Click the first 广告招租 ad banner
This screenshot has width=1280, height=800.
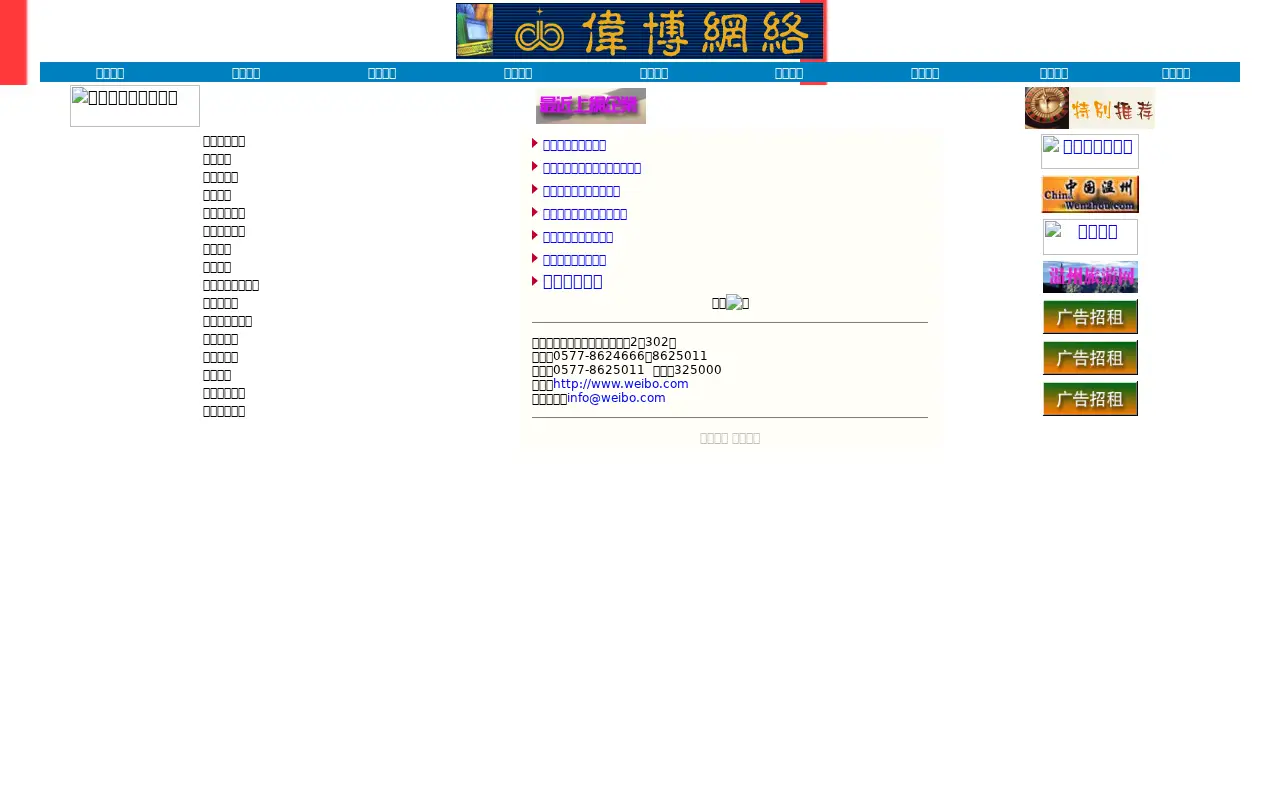click(1090, 317)
